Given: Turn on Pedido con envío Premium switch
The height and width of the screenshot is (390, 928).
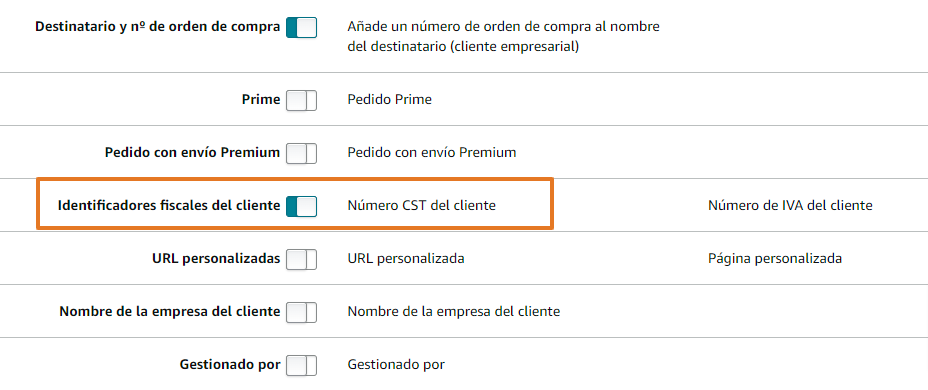Looking at the screenshot, I should (301, 153).
